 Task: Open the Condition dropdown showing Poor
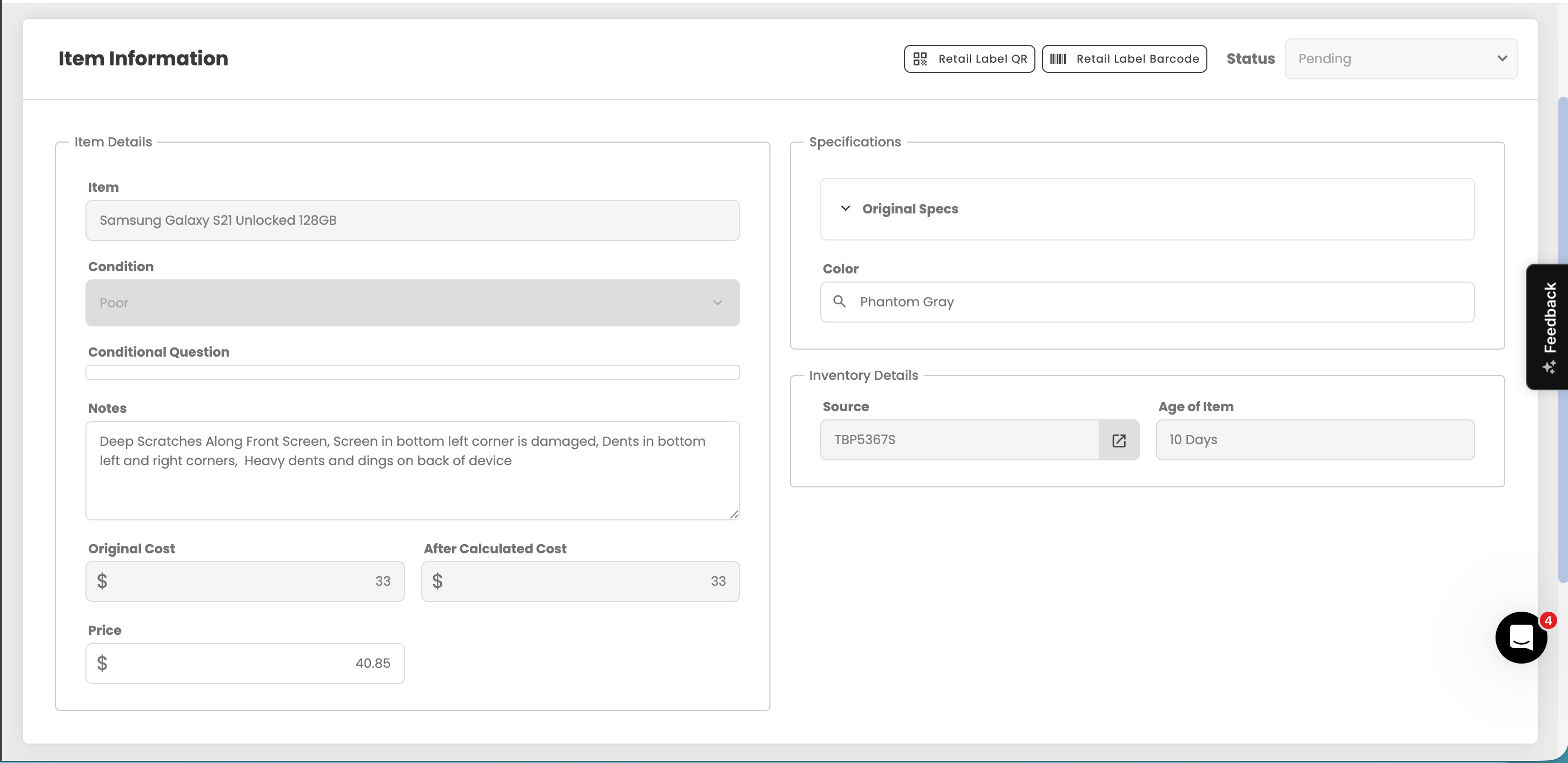pos(413,303)
